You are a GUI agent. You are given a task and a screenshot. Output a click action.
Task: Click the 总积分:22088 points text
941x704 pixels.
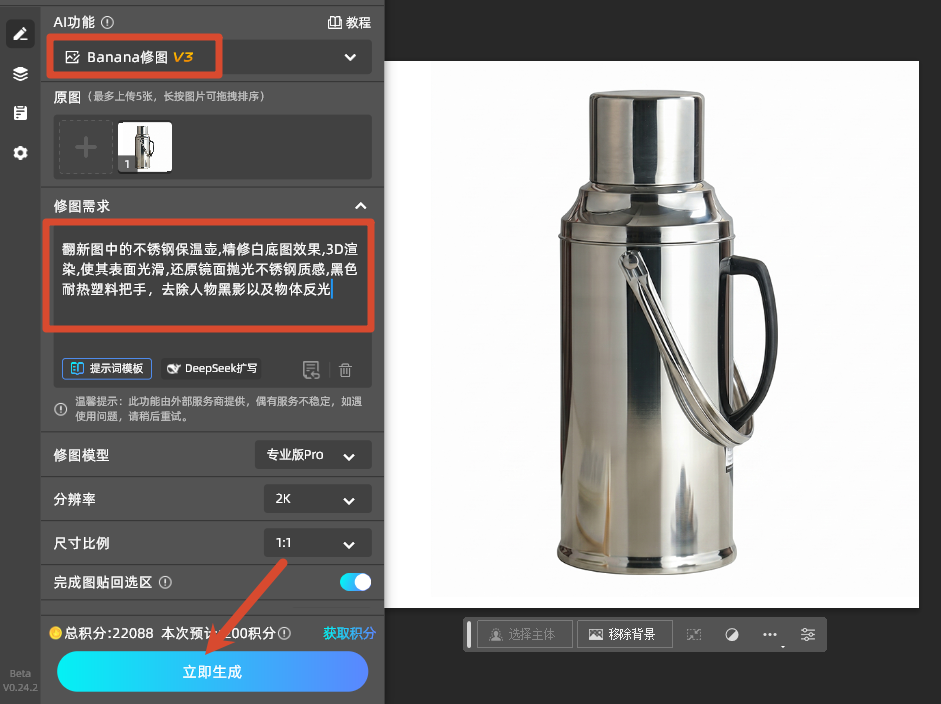[109, 633]
